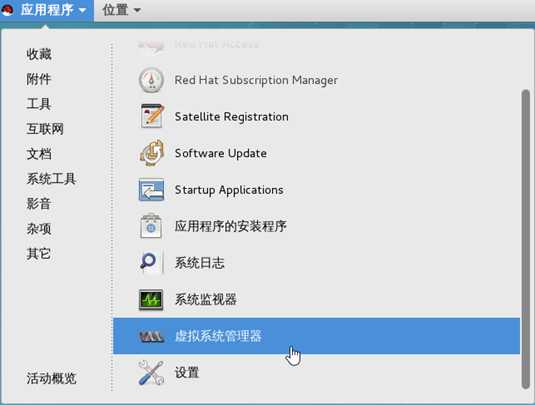Click the 设置 wrench and screwdriver icon
This screenshot has width=535, height=405.
151,373
